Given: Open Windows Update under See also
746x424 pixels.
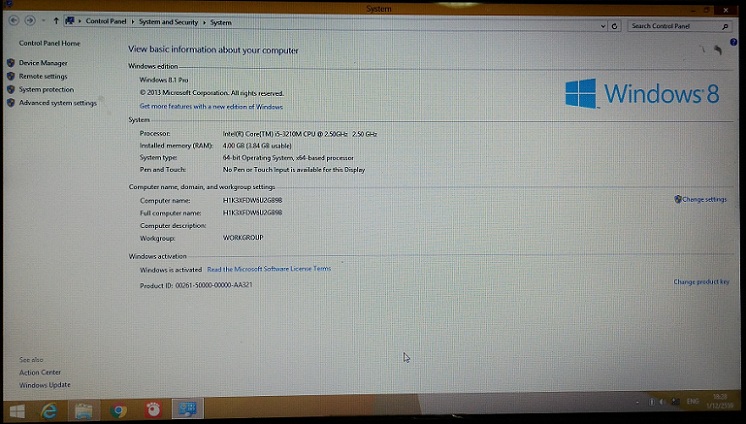Looking at the screenshot, I should (45, 385).
